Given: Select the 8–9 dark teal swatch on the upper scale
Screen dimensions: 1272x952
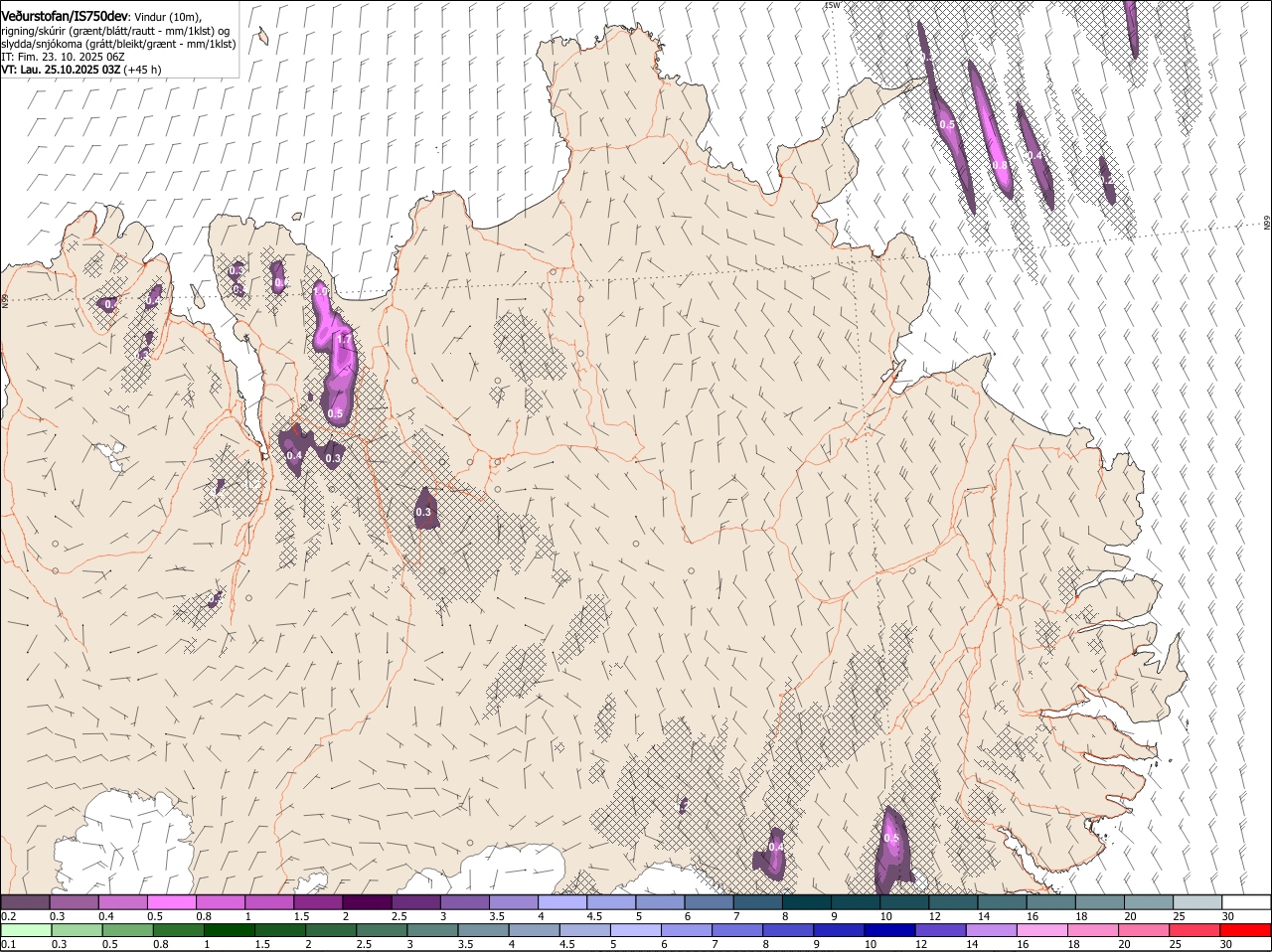Looking at the screenshot, I should 807,902.
